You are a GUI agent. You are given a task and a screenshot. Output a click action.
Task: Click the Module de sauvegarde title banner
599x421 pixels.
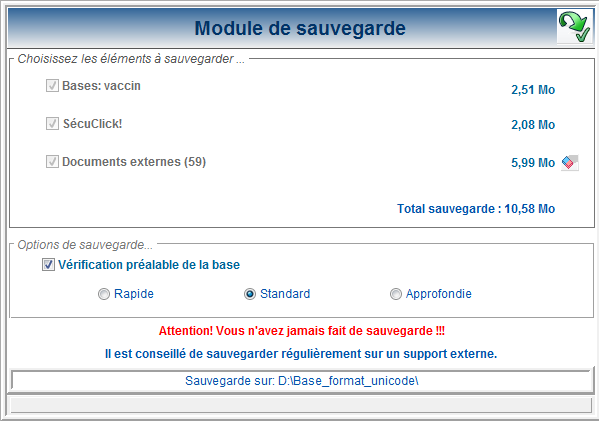click(x=300, y=28)
